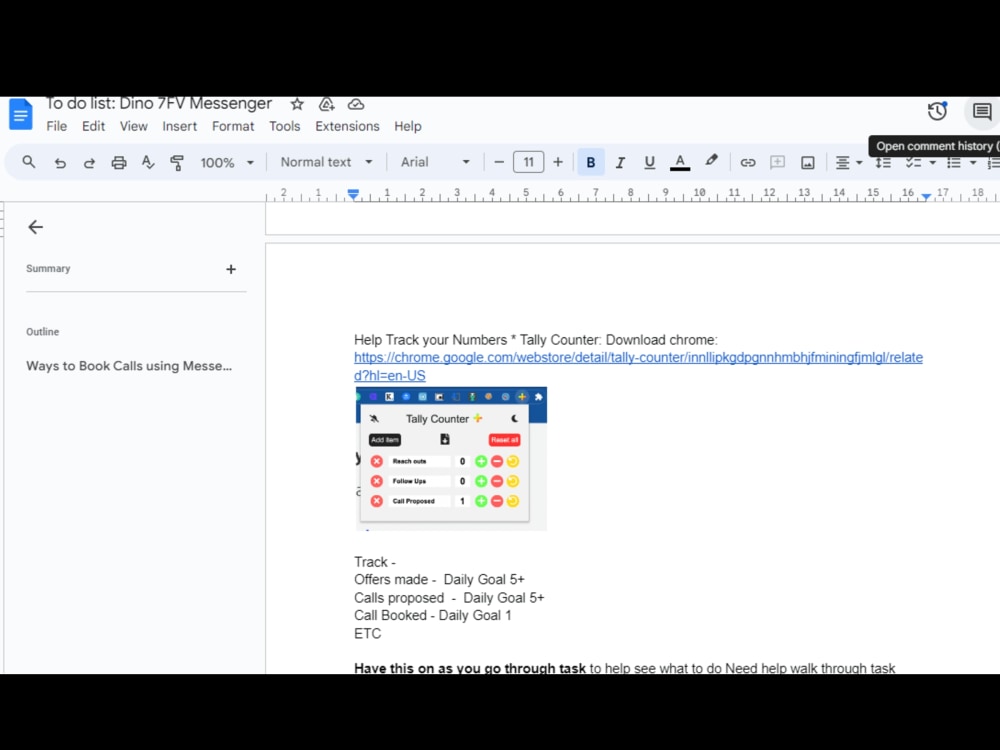The height and width of the screenshot is (750, 1000).
Task: Open the File menu
Action: [x=56, y=126]
